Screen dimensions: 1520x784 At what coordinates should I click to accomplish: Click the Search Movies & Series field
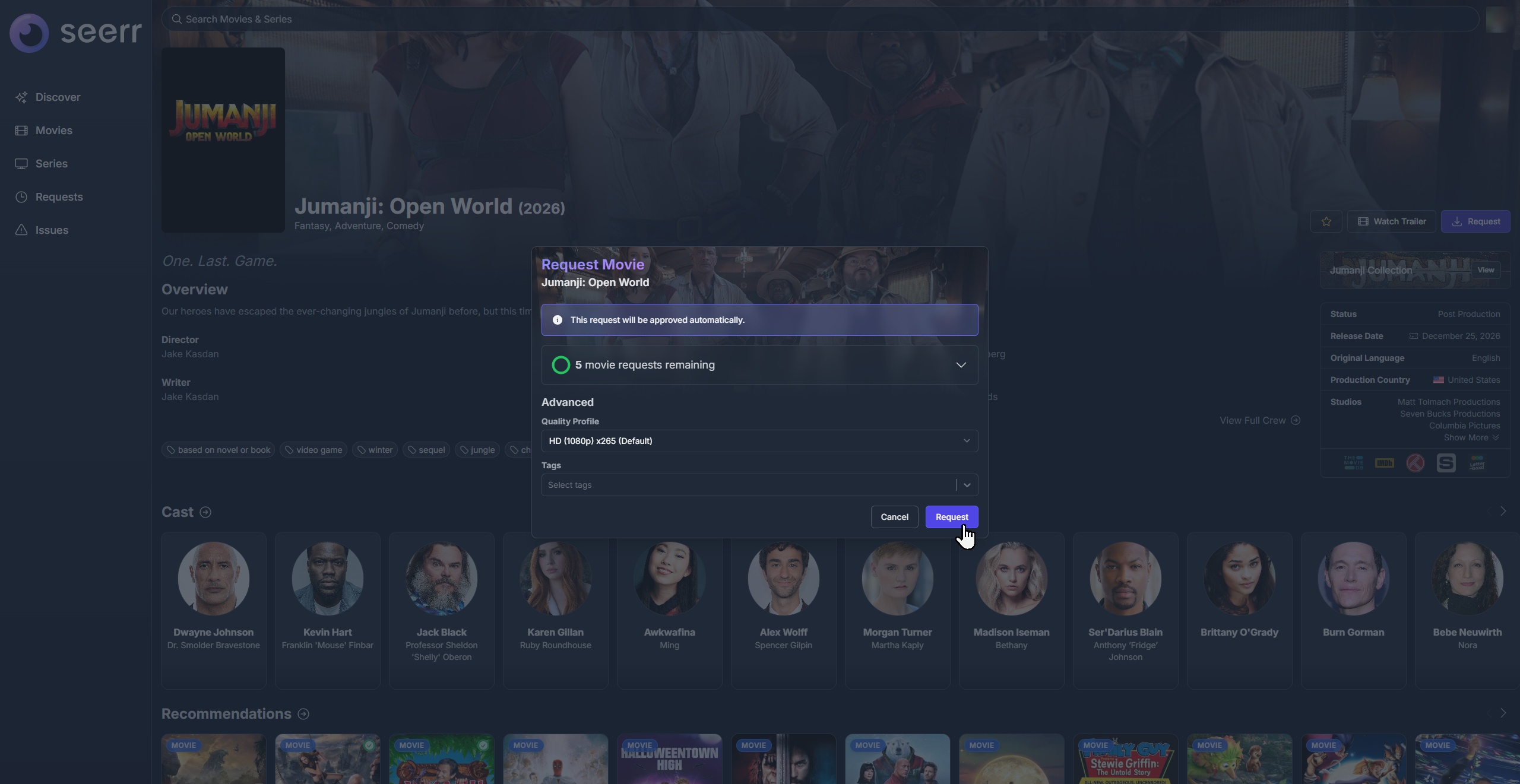820,19
